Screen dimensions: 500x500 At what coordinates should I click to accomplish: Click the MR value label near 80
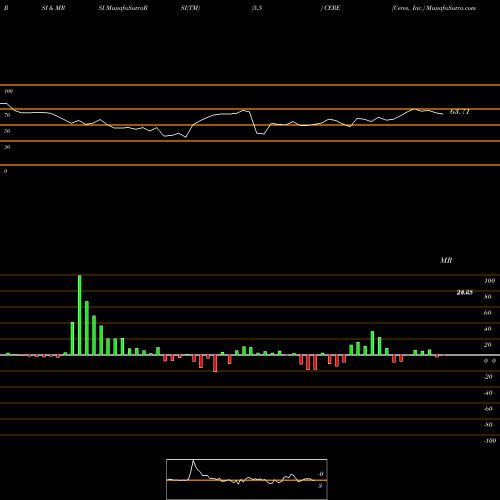tap(464, 292)
